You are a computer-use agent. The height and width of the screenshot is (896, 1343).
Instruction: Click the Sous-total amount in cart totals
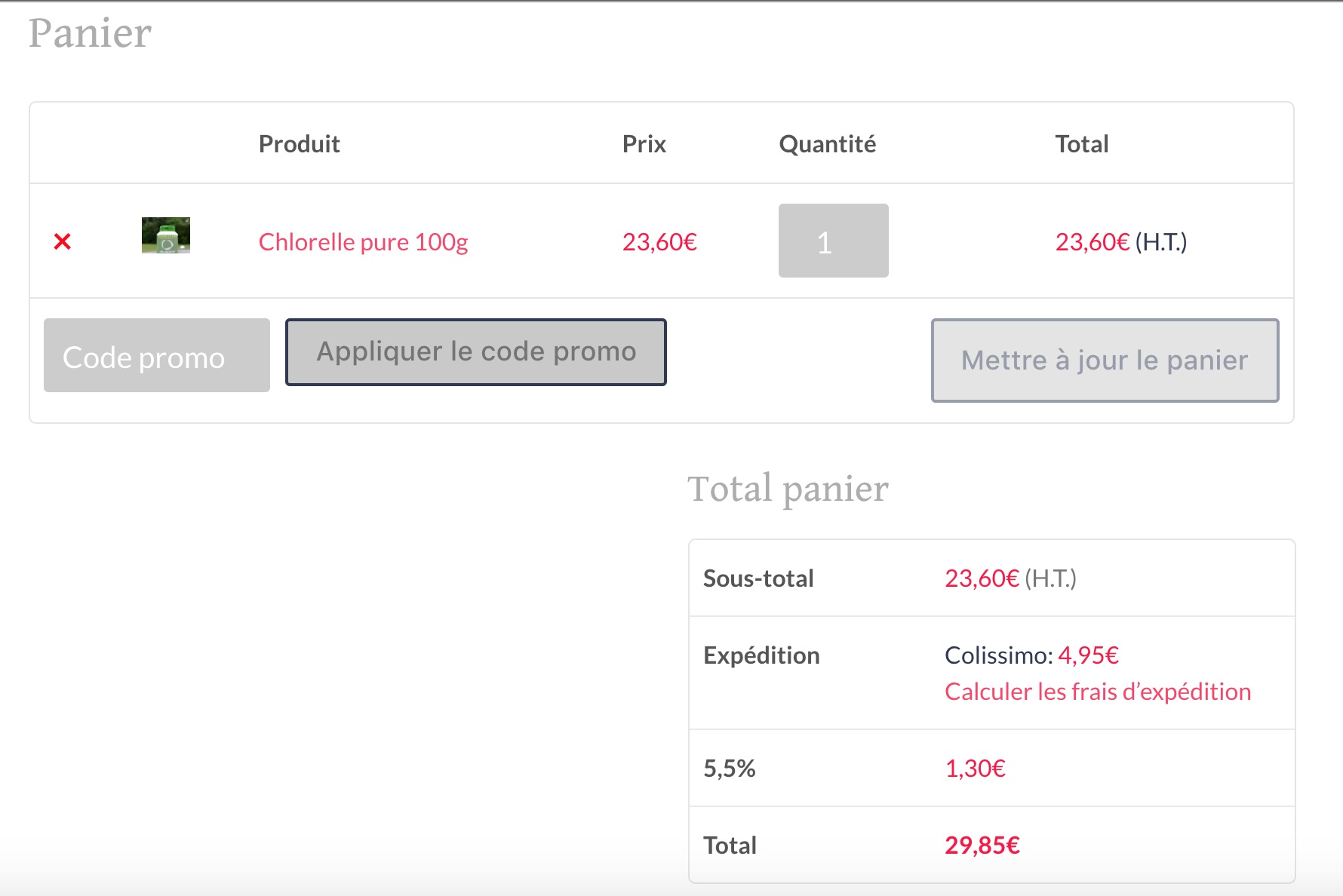point(1010,578)
